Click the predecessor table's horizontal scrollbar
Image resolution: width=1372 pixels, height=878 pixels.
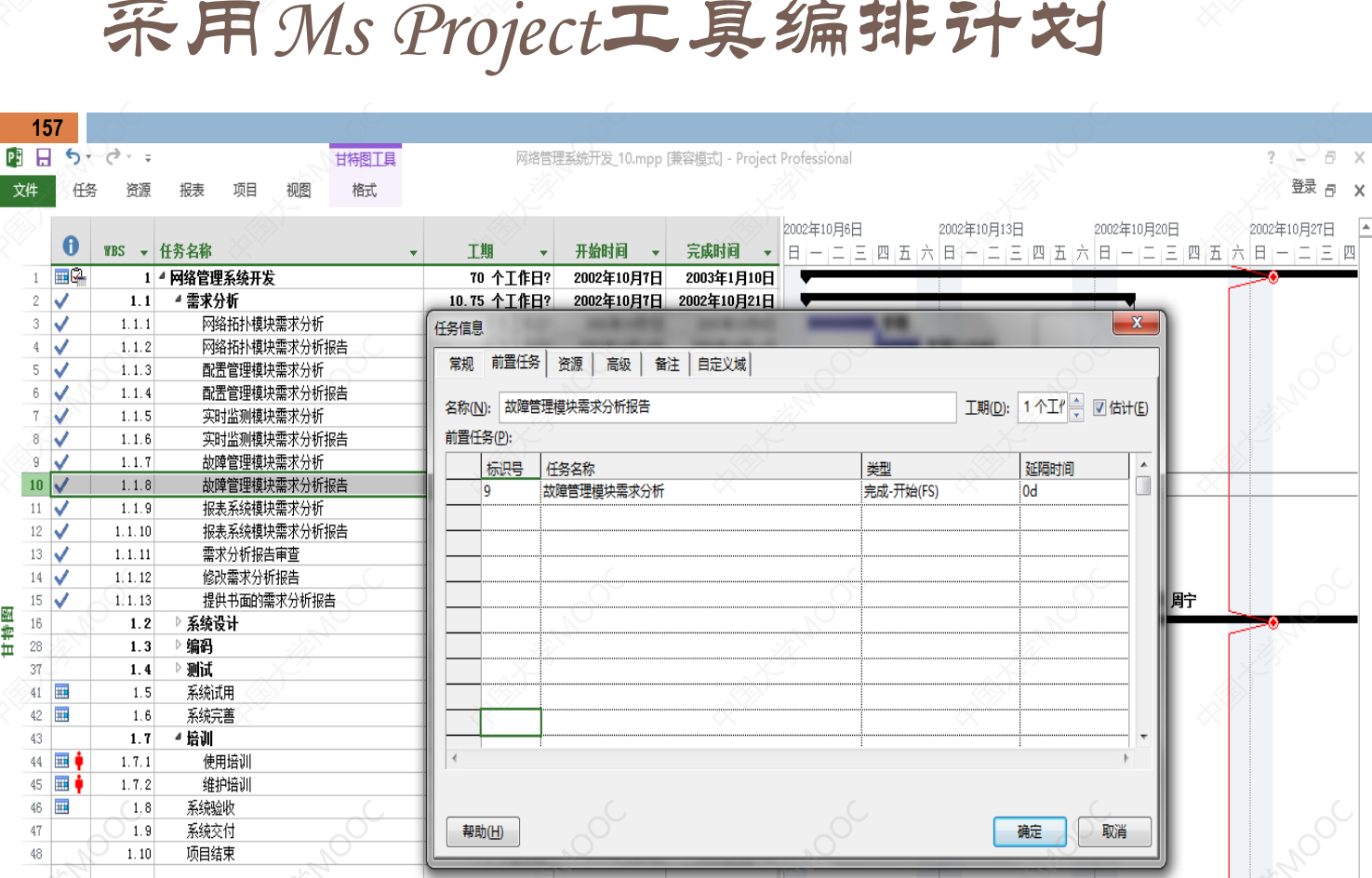pyautogui.click(x=791, y=758)
